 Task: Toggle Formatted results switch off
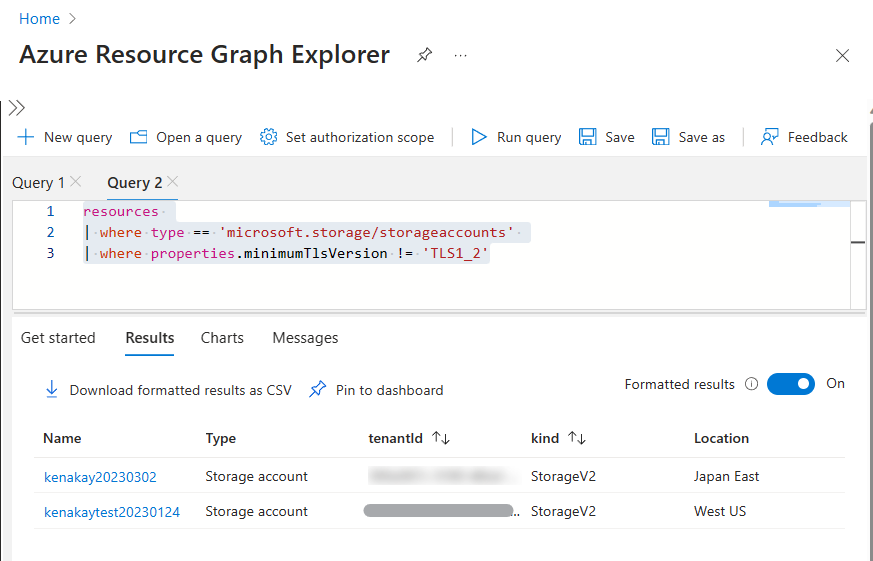click(791, 384)
